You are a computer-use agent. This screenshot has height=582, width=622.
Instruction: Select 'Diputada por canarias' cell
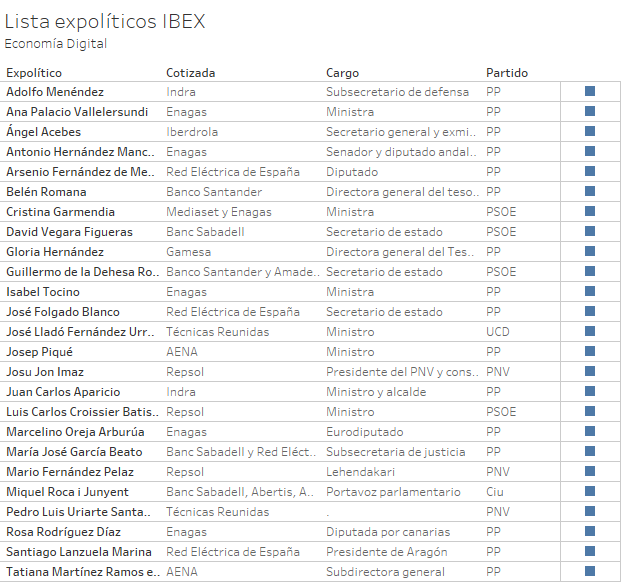click(388, 532)
